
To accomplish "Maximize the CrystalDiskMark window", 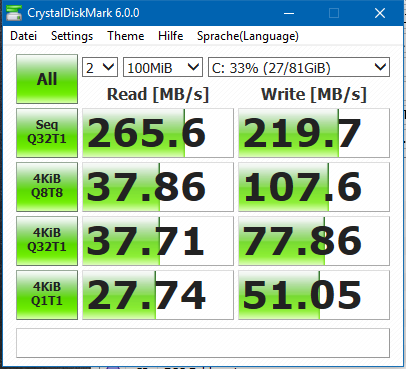I will (334, 13).
